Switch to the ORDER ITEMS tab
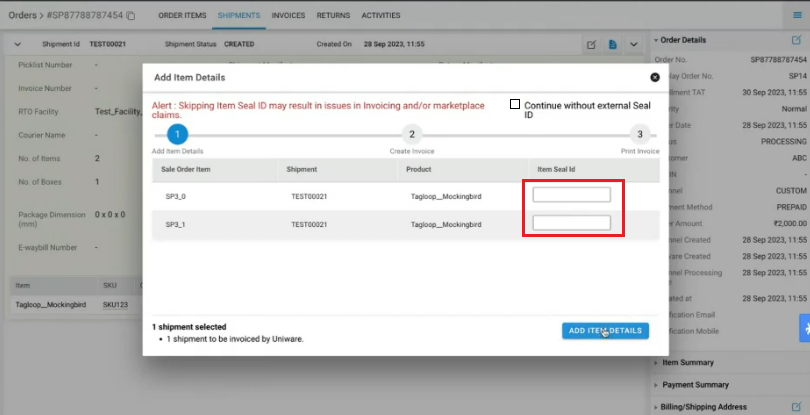 182,16
